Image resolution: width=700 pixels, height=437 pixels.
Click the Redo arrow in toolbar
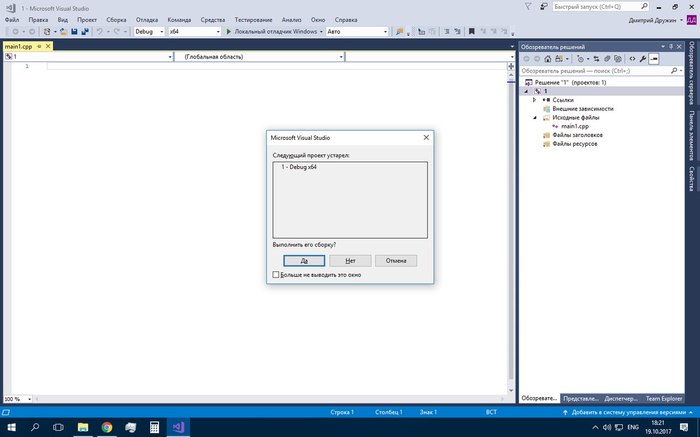117,32
